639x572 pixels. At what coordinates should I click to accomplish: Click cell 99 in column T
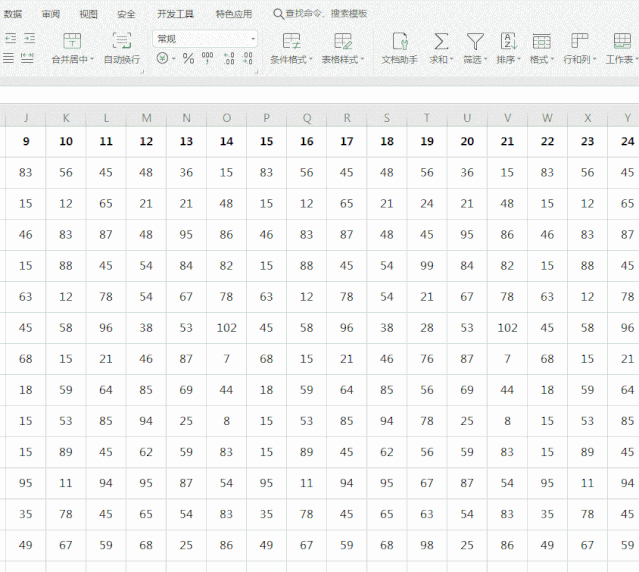427,266
